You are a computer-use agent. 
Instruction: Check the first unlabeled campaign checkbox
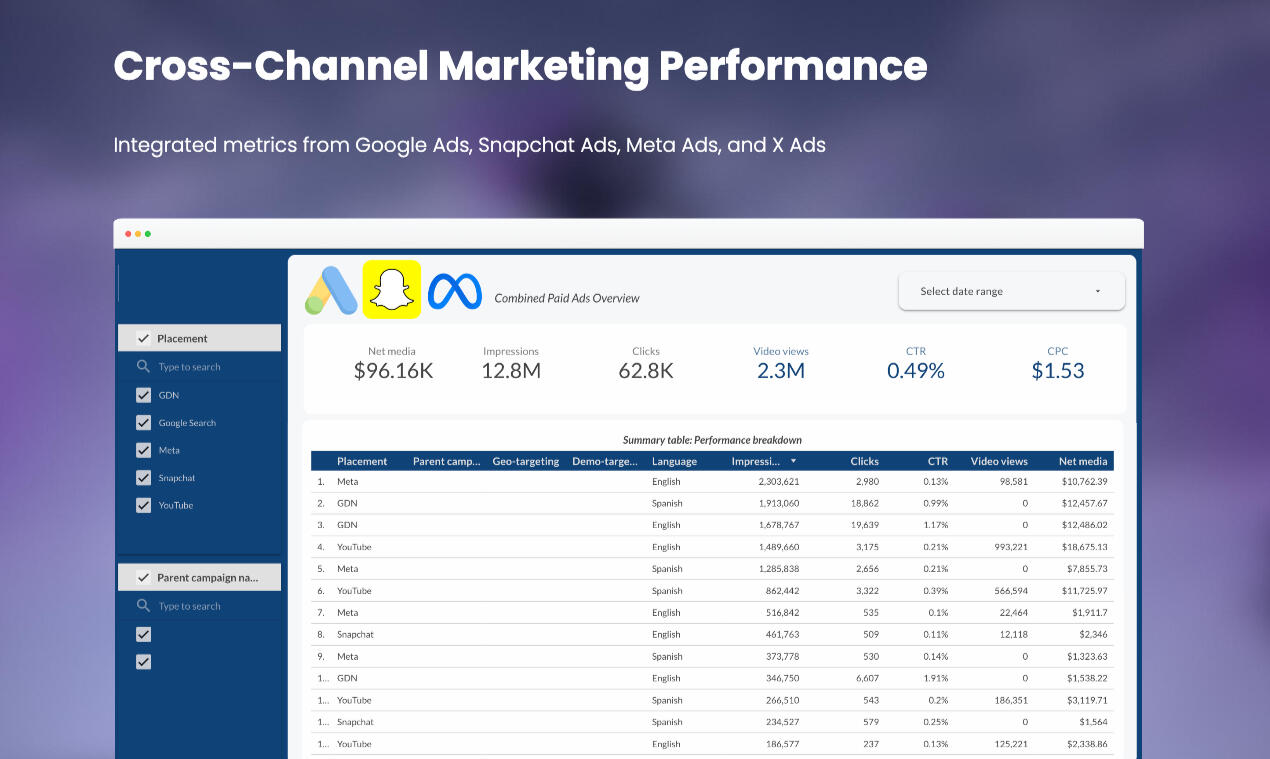(144, 633)
